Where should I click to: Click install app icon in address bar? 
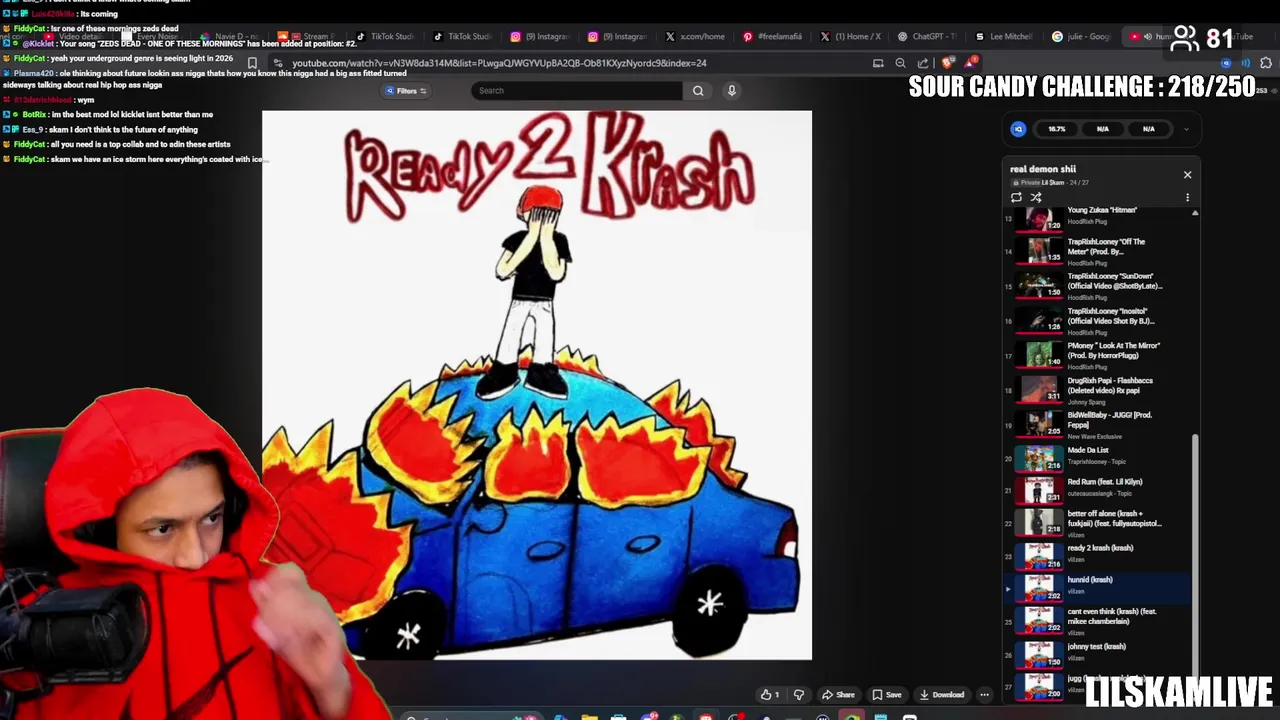(878, 63)
